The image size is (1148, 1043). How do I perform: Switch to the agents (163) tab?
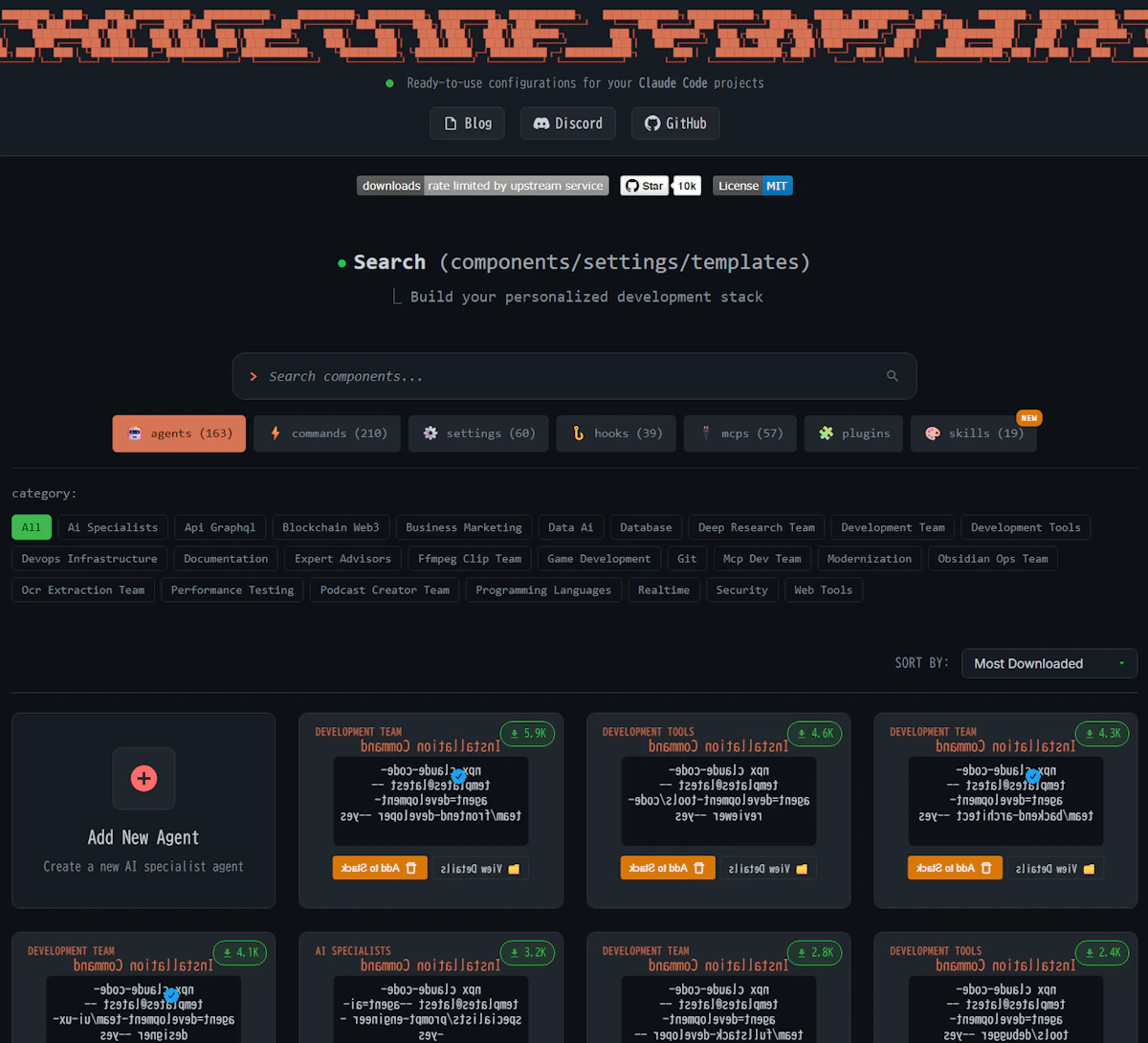(x=179, y=433)
